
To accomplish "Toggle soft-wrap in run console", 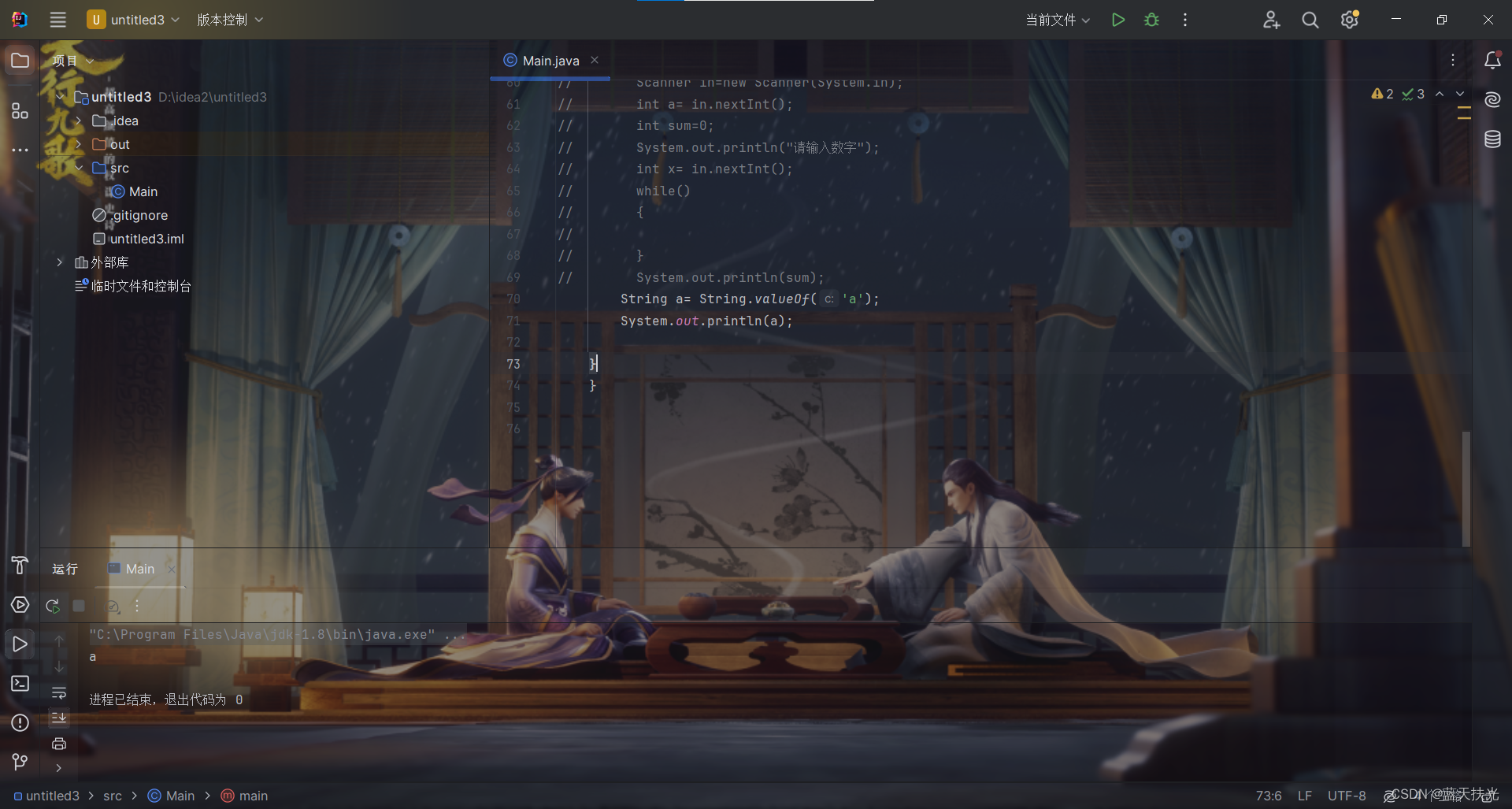I will point(59,693).
